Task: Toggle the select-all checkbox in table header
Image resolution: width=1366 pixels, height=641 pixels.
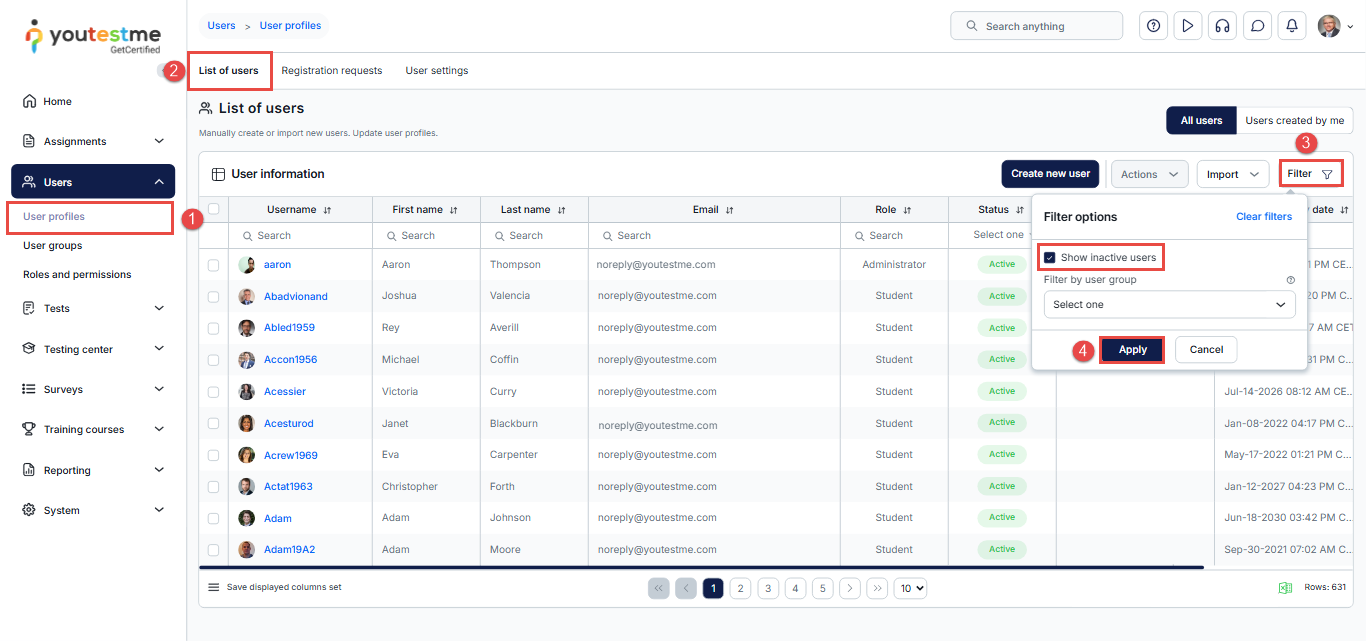Action: click(x=213, y=209)
